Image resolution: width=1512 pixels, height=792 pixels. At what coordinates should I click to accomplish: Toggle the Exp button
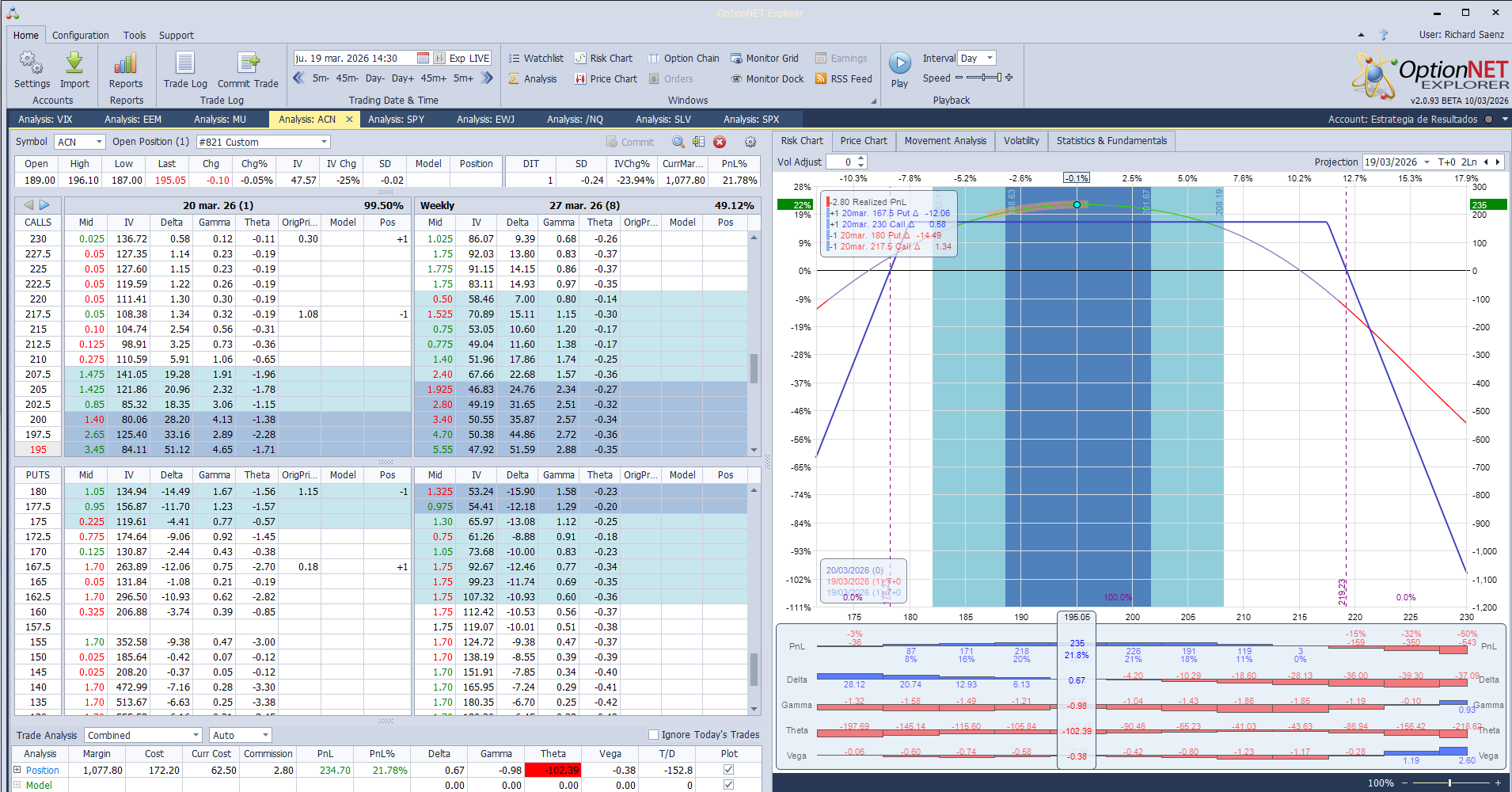[458, 58]
